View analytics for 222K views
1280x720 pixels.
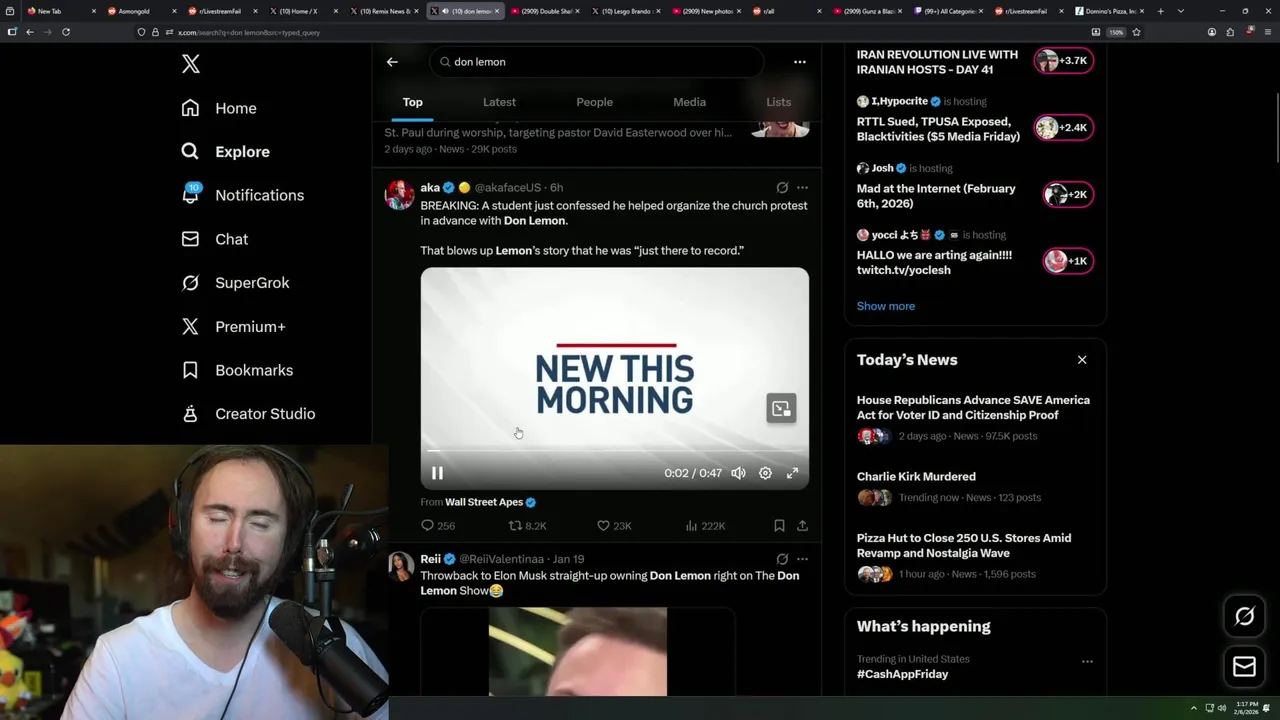pyautogui.click(x=705, y=526)
